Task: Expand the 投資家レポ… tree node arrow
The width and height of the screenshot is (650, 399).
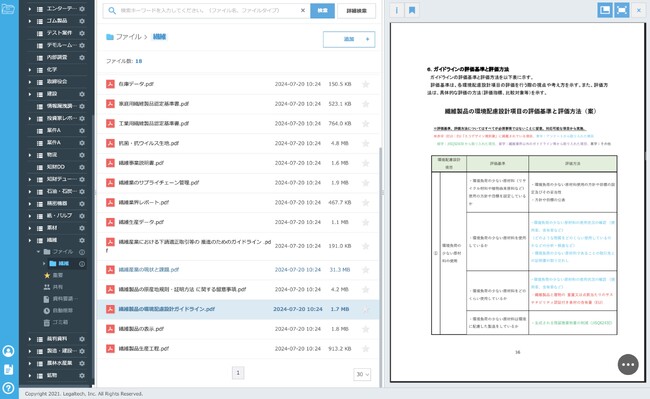Action: [x=30, y=118]
